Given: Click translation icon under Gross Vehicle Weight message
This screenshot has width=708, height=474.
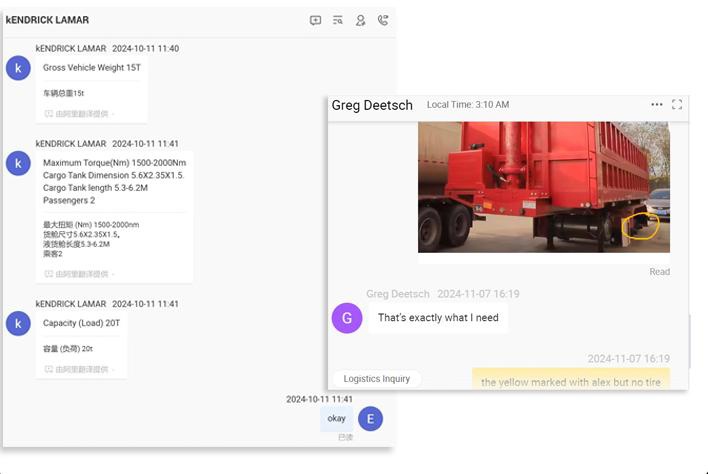Looking at the screenshot, I should pos(49,114).
